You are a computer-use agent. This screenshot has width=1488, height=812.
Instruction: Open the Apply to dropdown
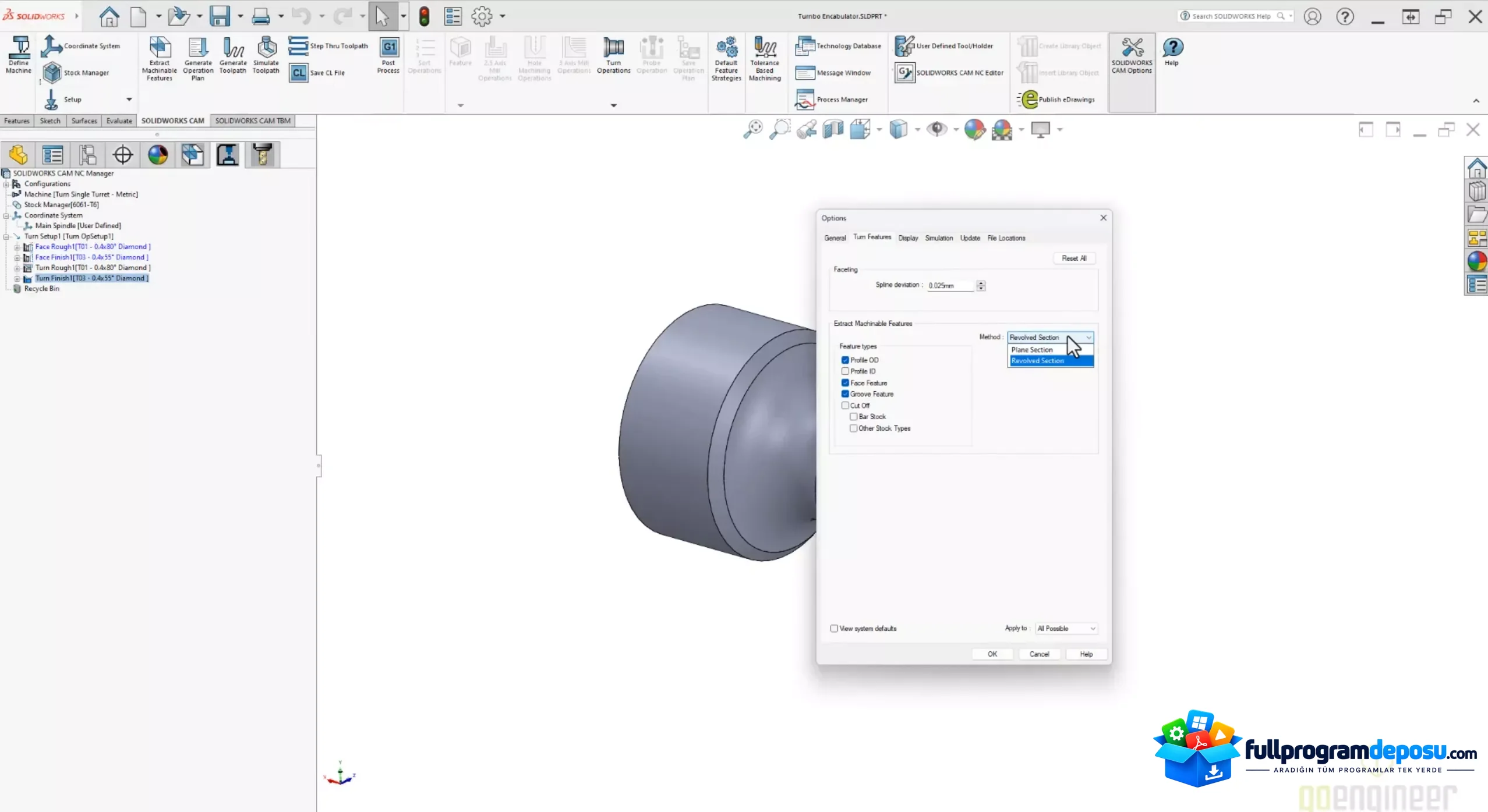(1066, 629)
